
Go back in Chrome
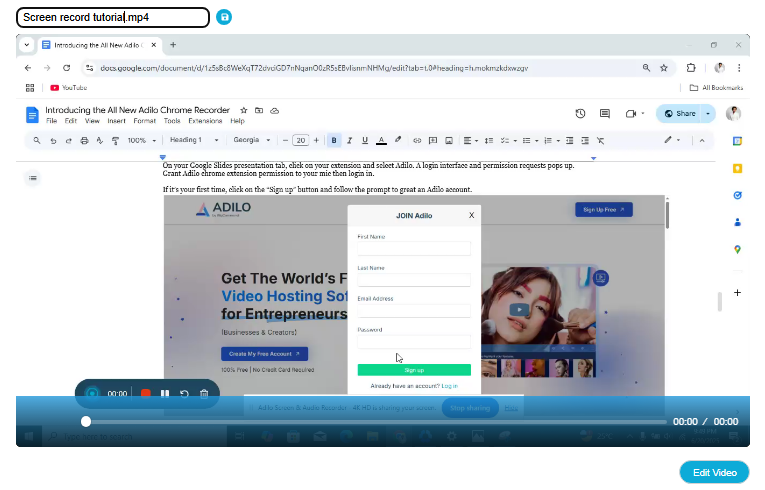[28, 68]
